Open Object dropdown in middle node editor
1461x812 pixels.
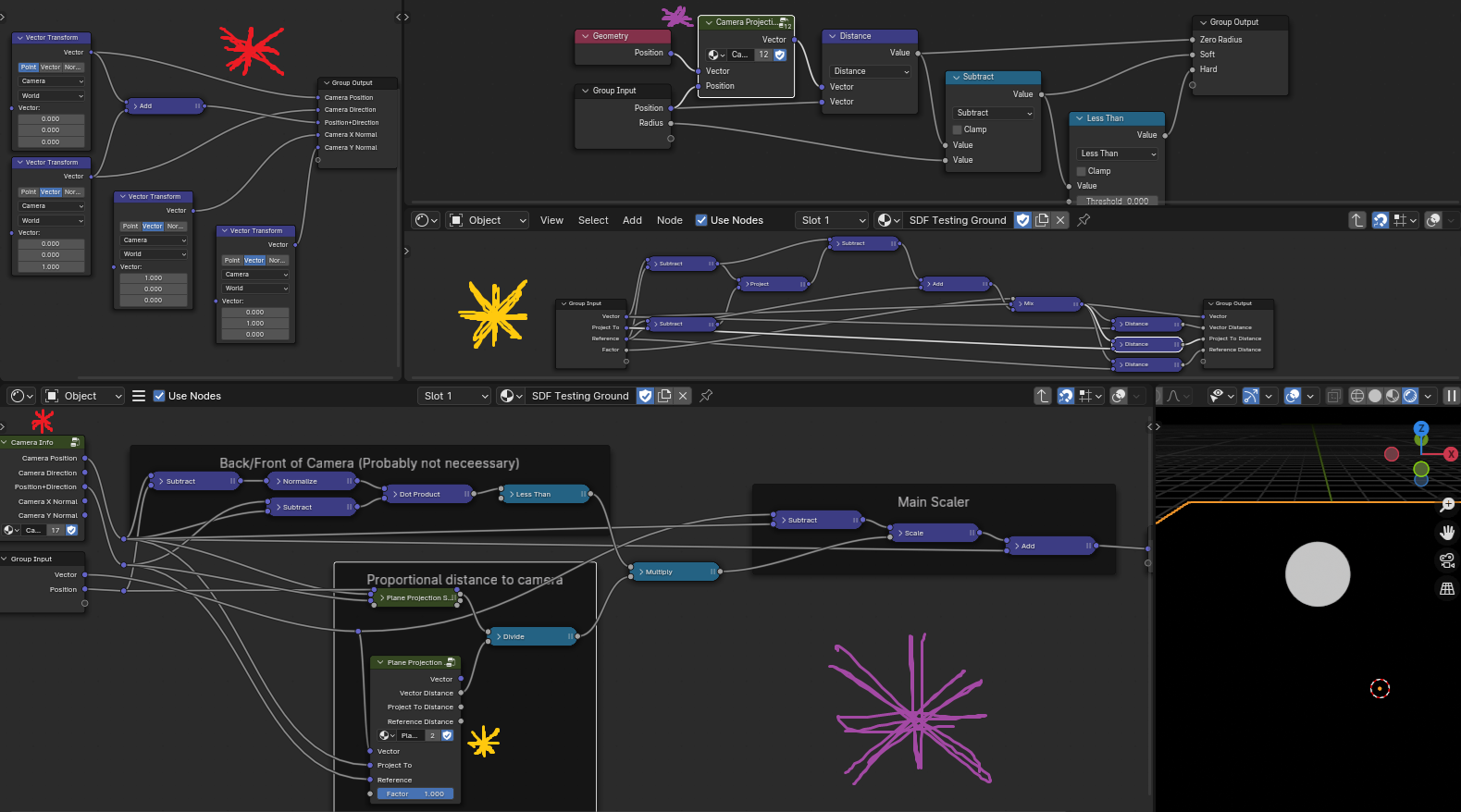[x=488, y=220]
